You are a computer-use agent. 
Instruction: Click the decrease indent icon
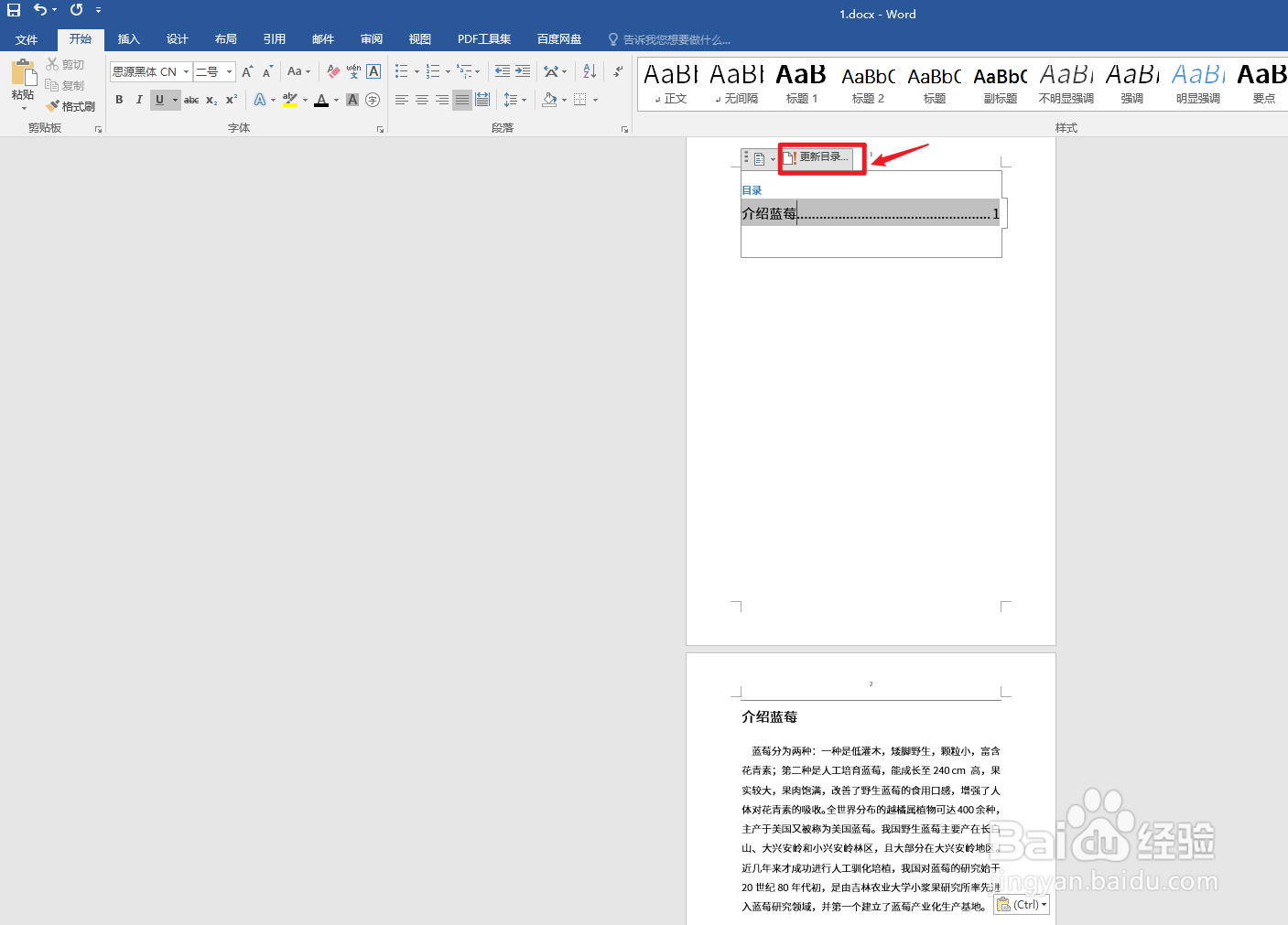coord(503,71)
